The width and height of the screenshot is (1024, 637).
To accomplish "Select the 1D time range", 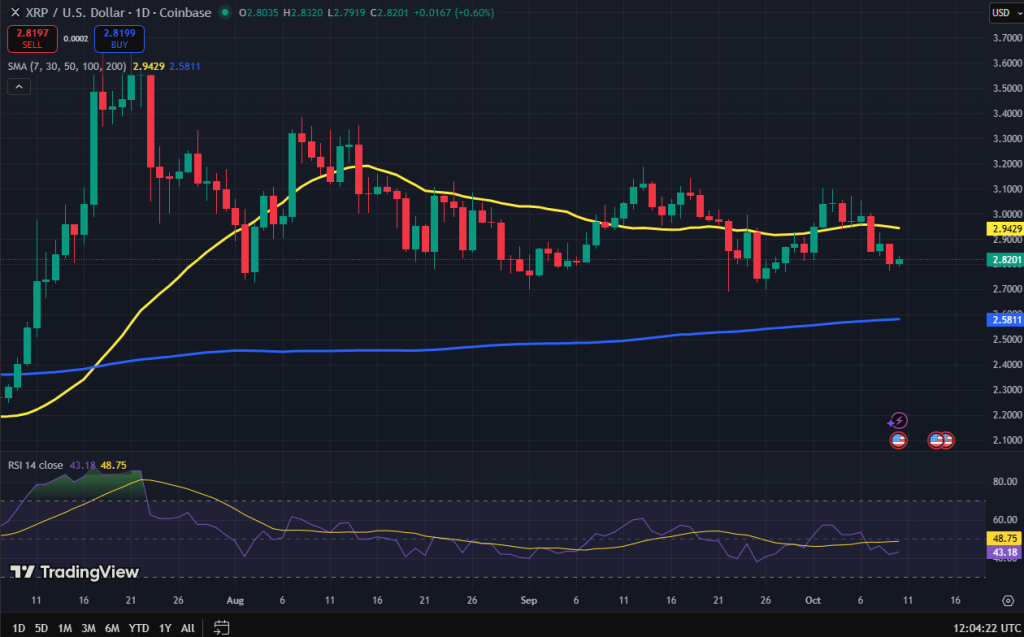I will 19,628.
